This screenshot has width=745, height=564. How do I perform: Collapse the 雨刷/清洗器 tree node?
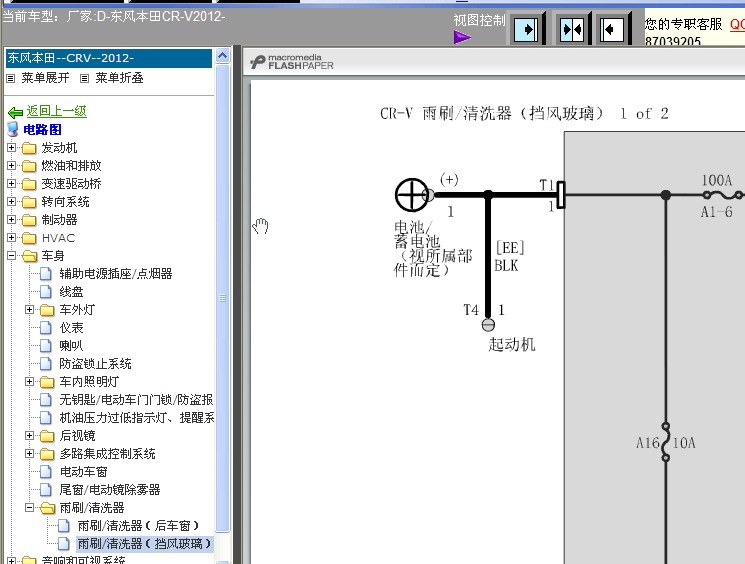[x=29, y=507]
